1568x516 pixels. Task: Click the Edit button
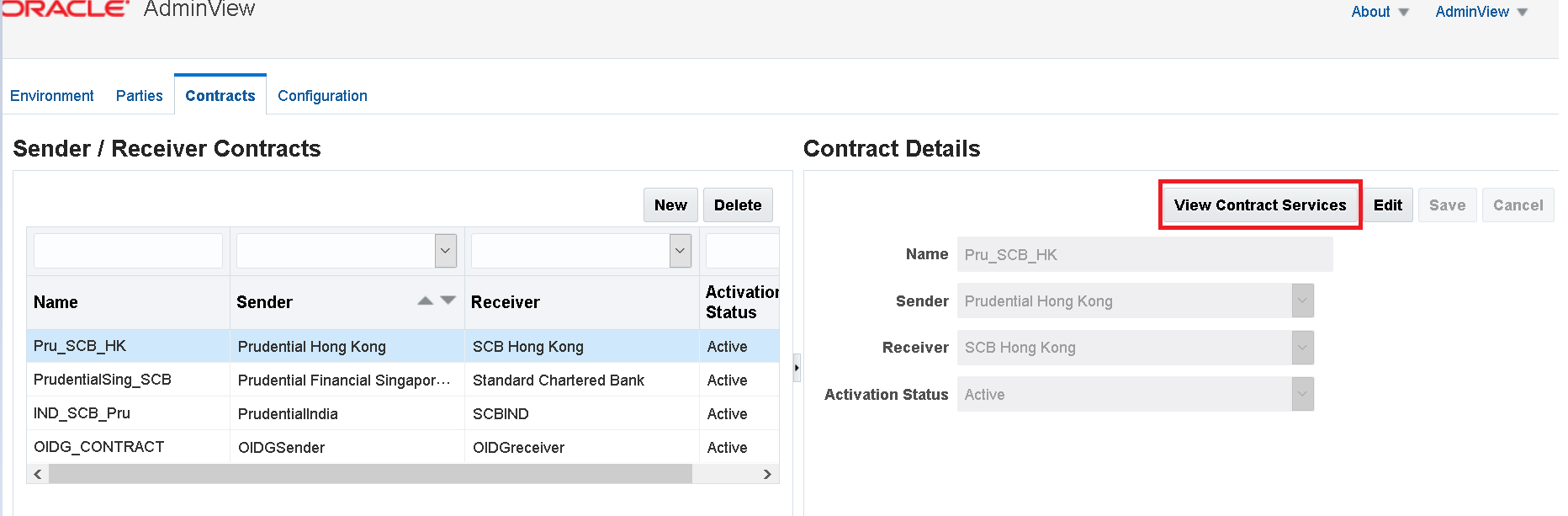click(1388, 205)
